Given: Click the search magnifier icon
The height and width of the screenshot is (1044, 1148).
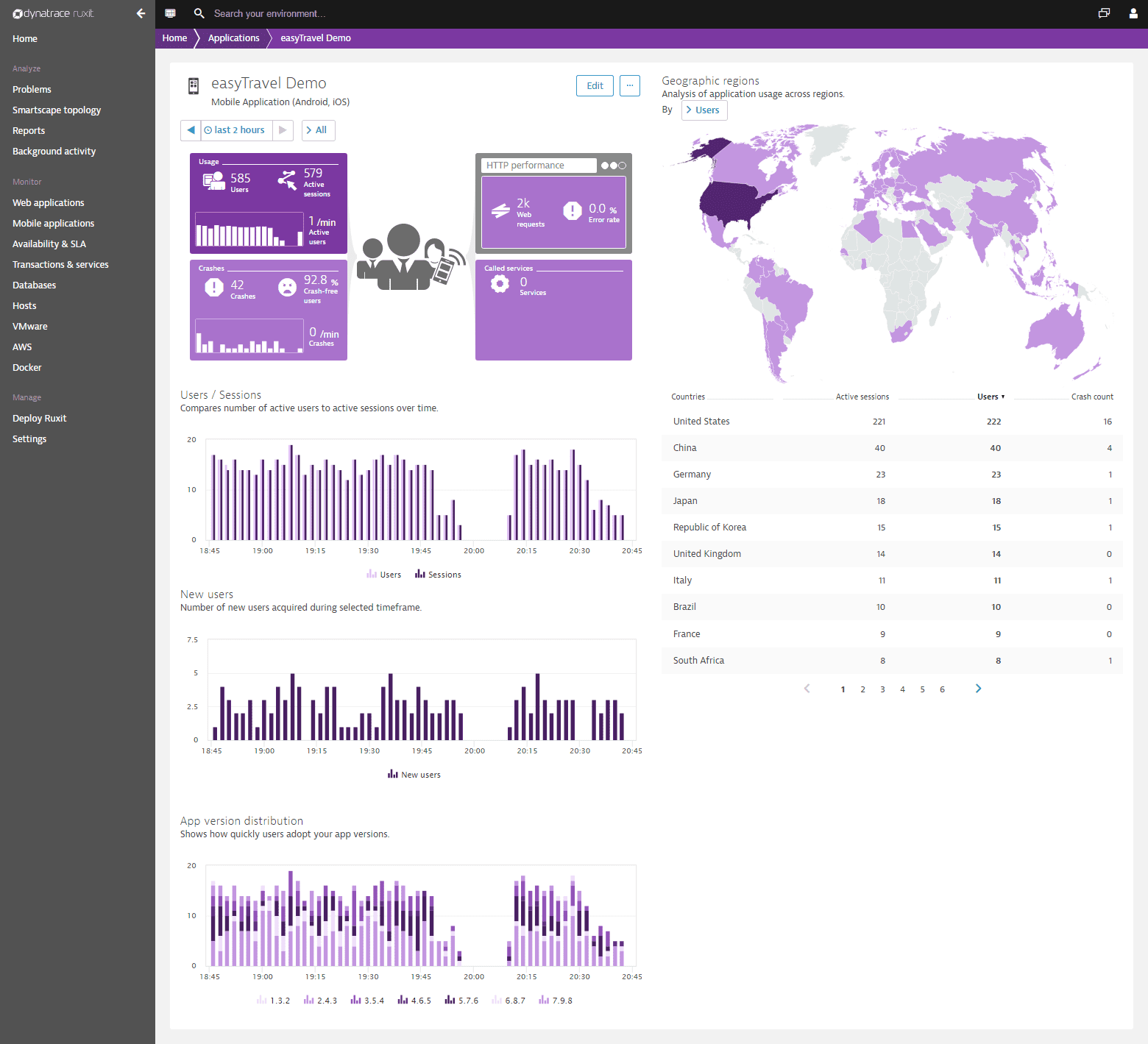Looking at the screenshot, I should tap(199, 13).
